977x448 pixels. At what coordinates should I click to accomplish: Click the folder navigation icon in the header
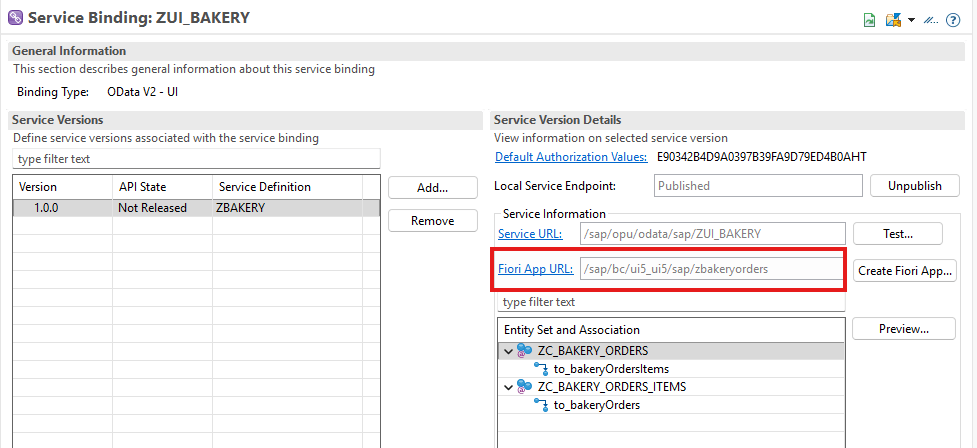pos(893,20)
